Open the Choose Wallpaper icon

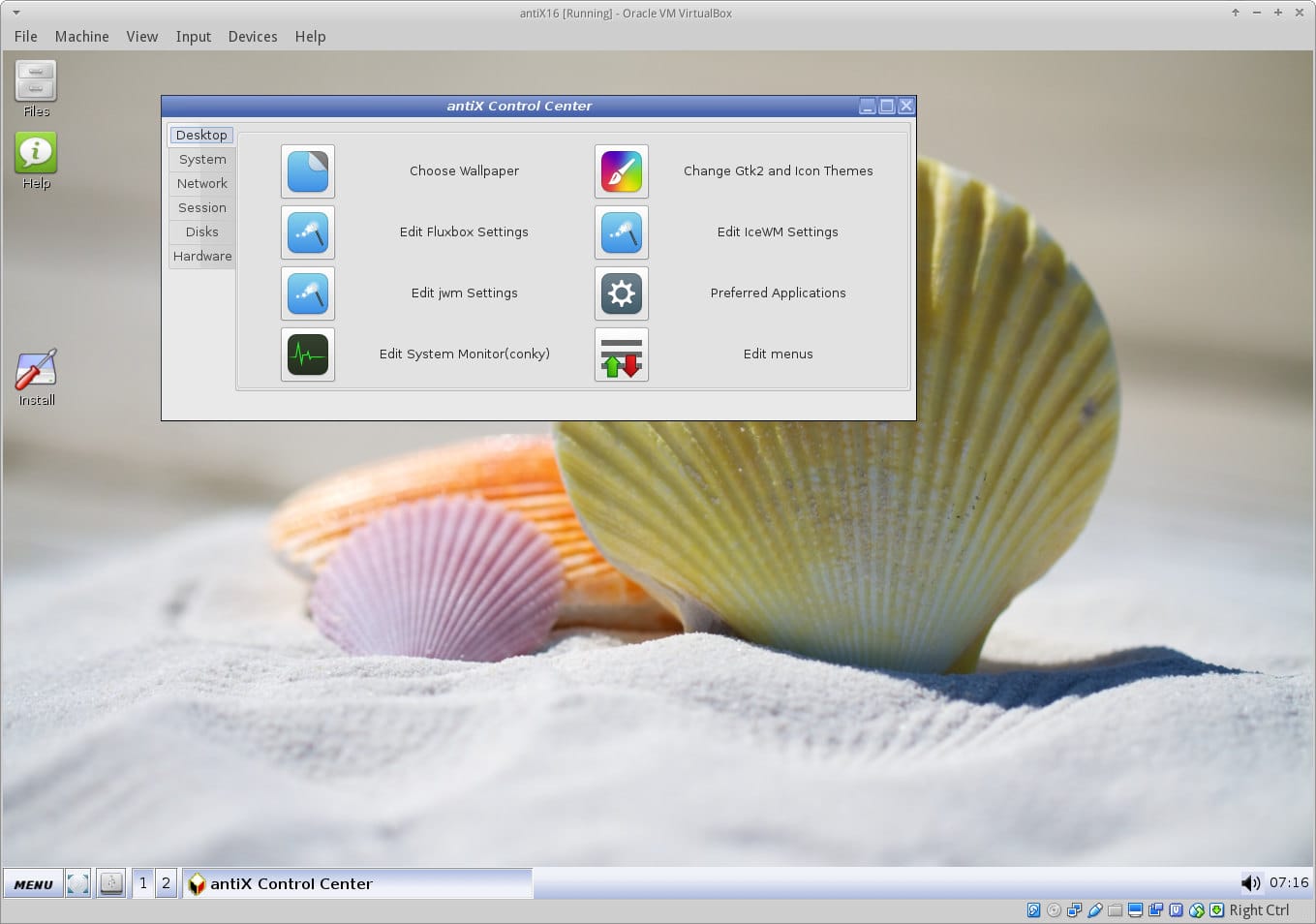click(308, 171)
